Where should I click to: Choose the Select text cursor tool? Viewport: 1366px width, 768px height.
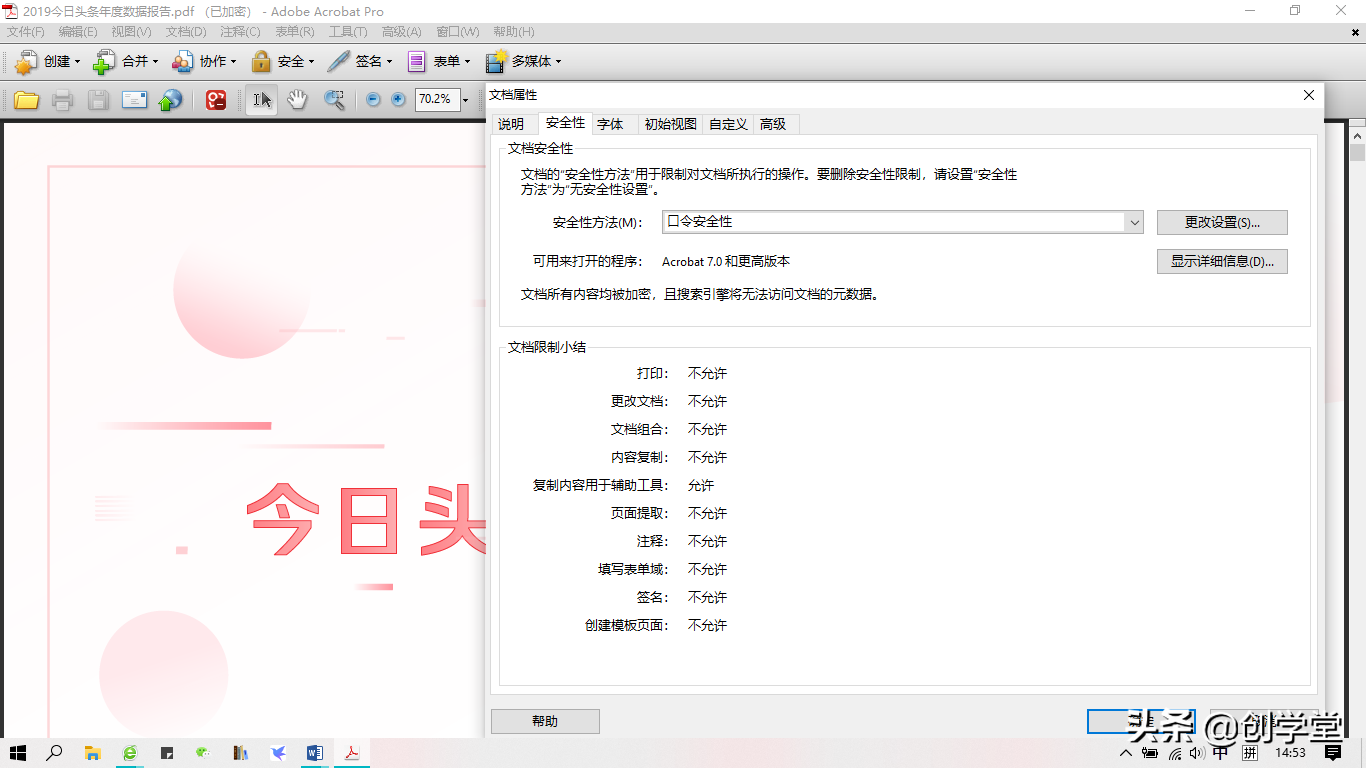coord(262,100)
